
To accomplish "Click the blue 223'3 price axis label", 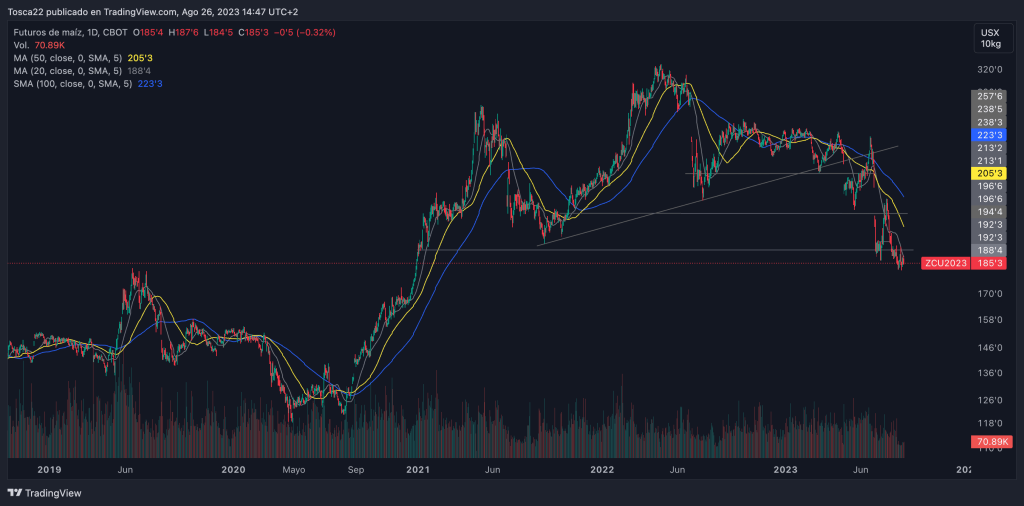I will pyautogui.click(x=989, y=134).
